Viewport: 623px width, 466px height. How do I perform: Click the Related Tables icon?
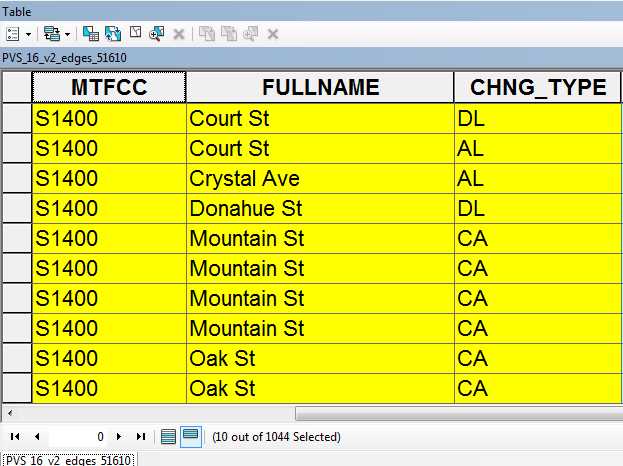coord(50,34)
